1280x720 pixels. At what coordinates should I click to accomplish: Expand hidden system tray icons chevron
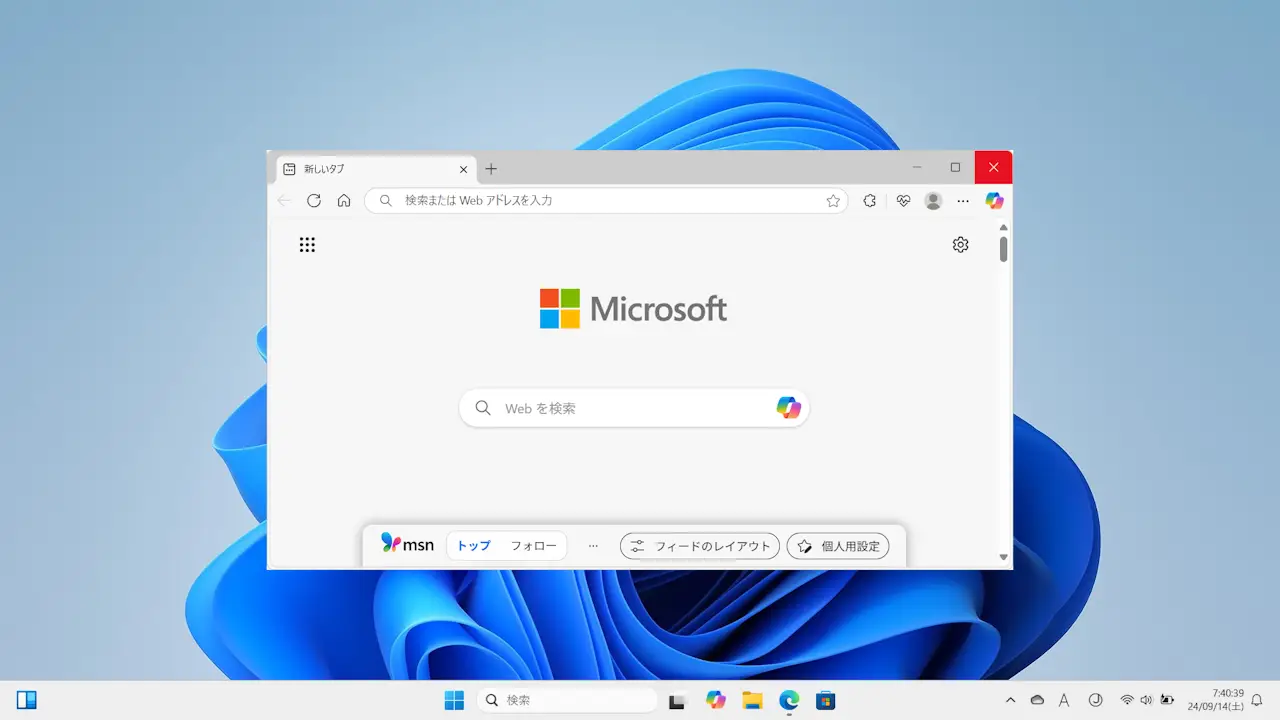1010,700
